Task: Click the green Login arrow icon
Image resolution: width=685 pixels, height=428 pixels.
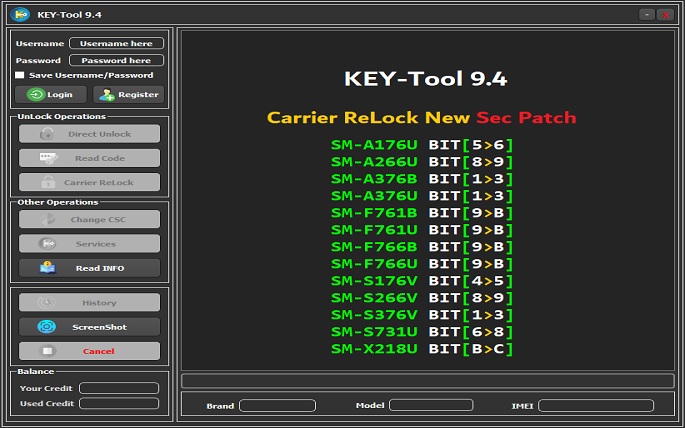Action: (36, 94)
